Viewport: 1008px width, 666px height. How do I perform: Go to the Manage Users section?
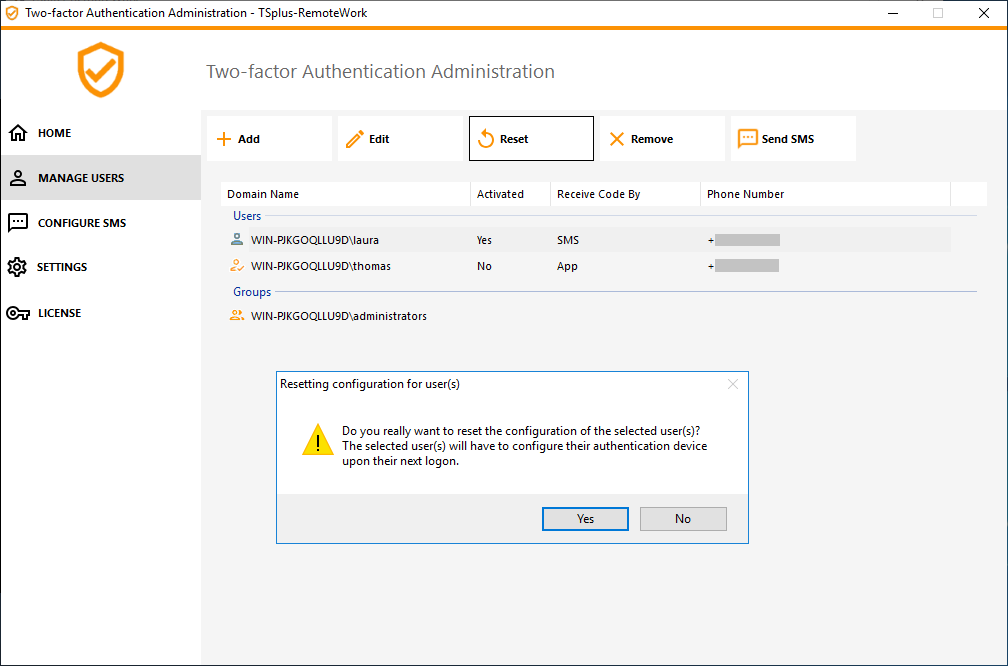81,178
